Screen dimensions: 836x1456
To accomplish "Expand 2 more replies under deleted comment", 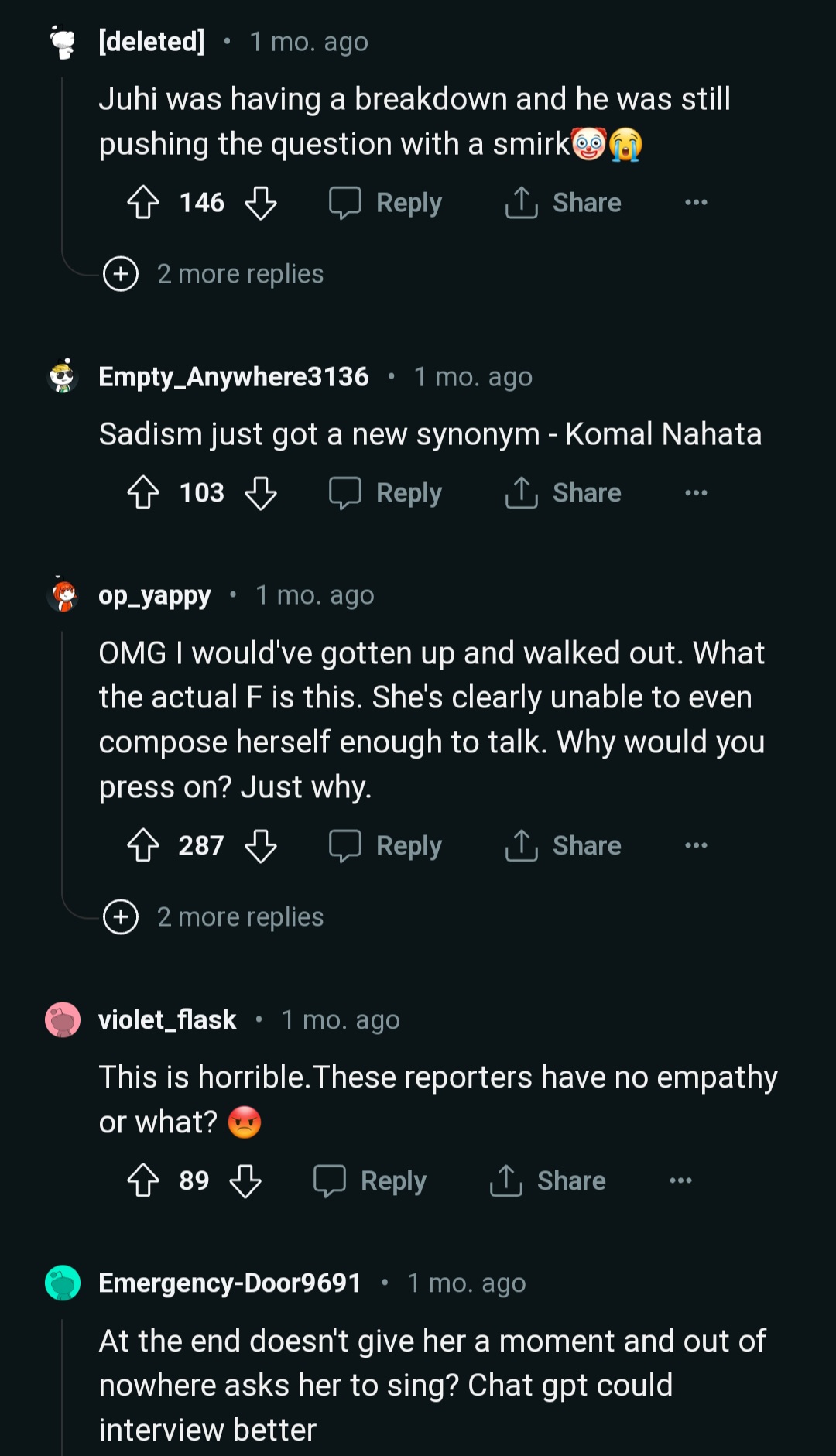I will pos(214,274).
